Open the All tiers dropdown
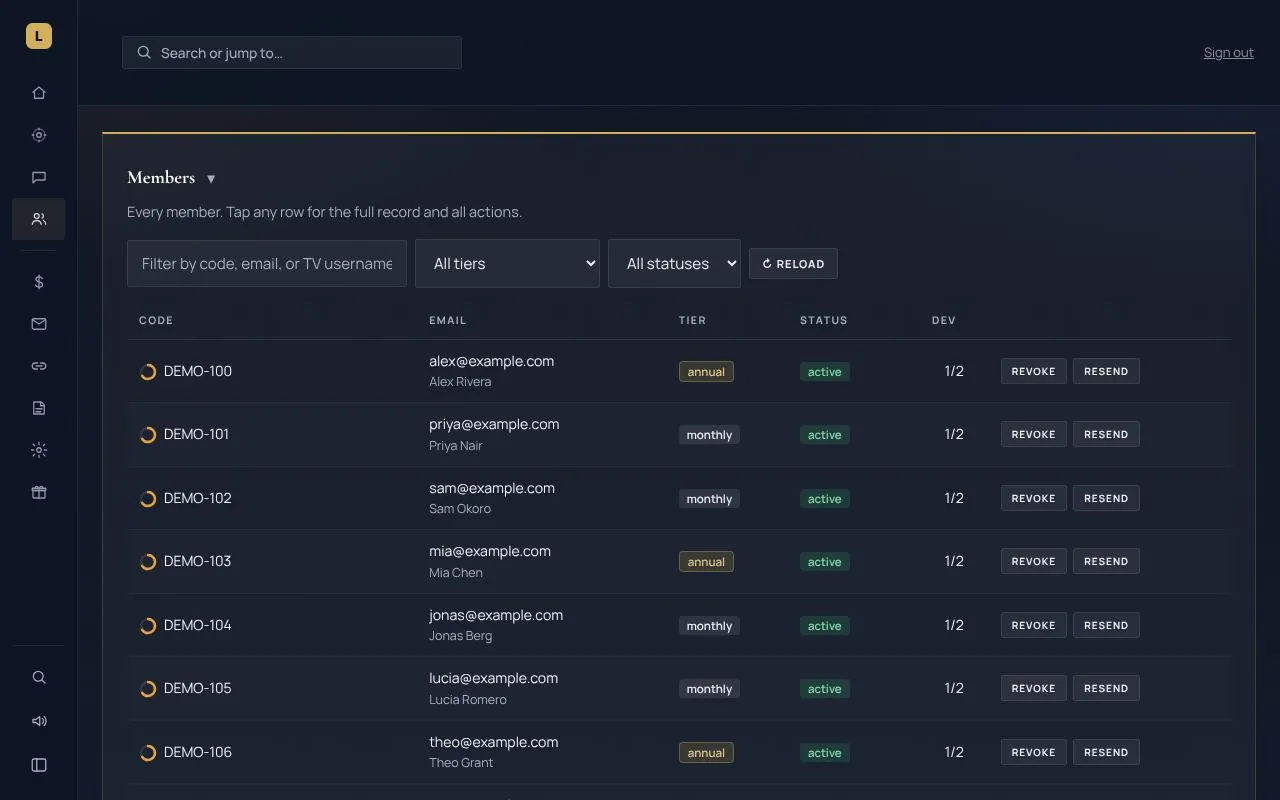Screen dimensions: 1280x800 [507, 263]
